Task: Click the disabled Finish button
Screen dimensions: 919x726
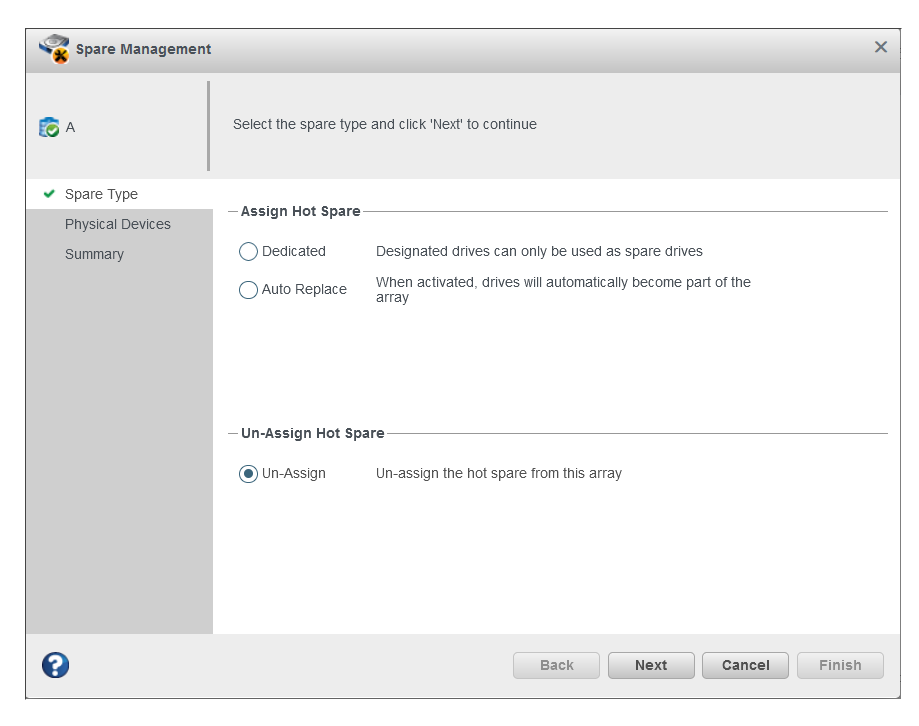Action: (840, 665)
